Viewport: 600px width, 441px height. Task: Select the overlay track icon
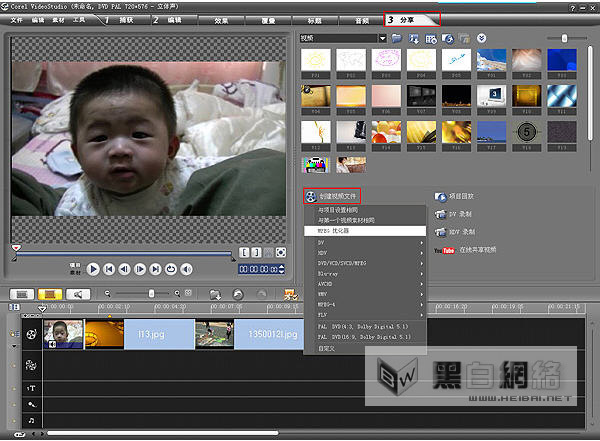pos(31,365)
